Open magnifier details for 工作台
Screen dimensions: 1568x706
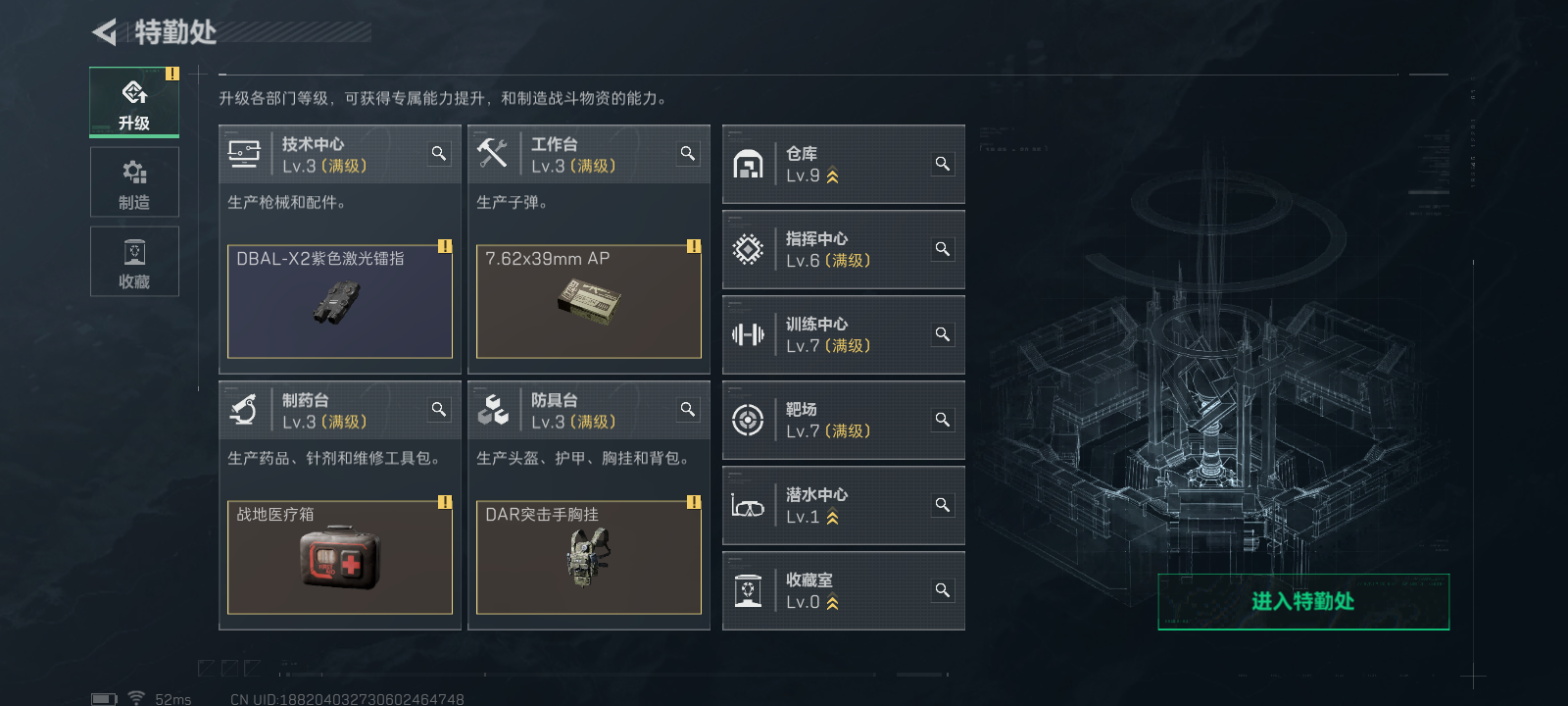click(688, 153)
